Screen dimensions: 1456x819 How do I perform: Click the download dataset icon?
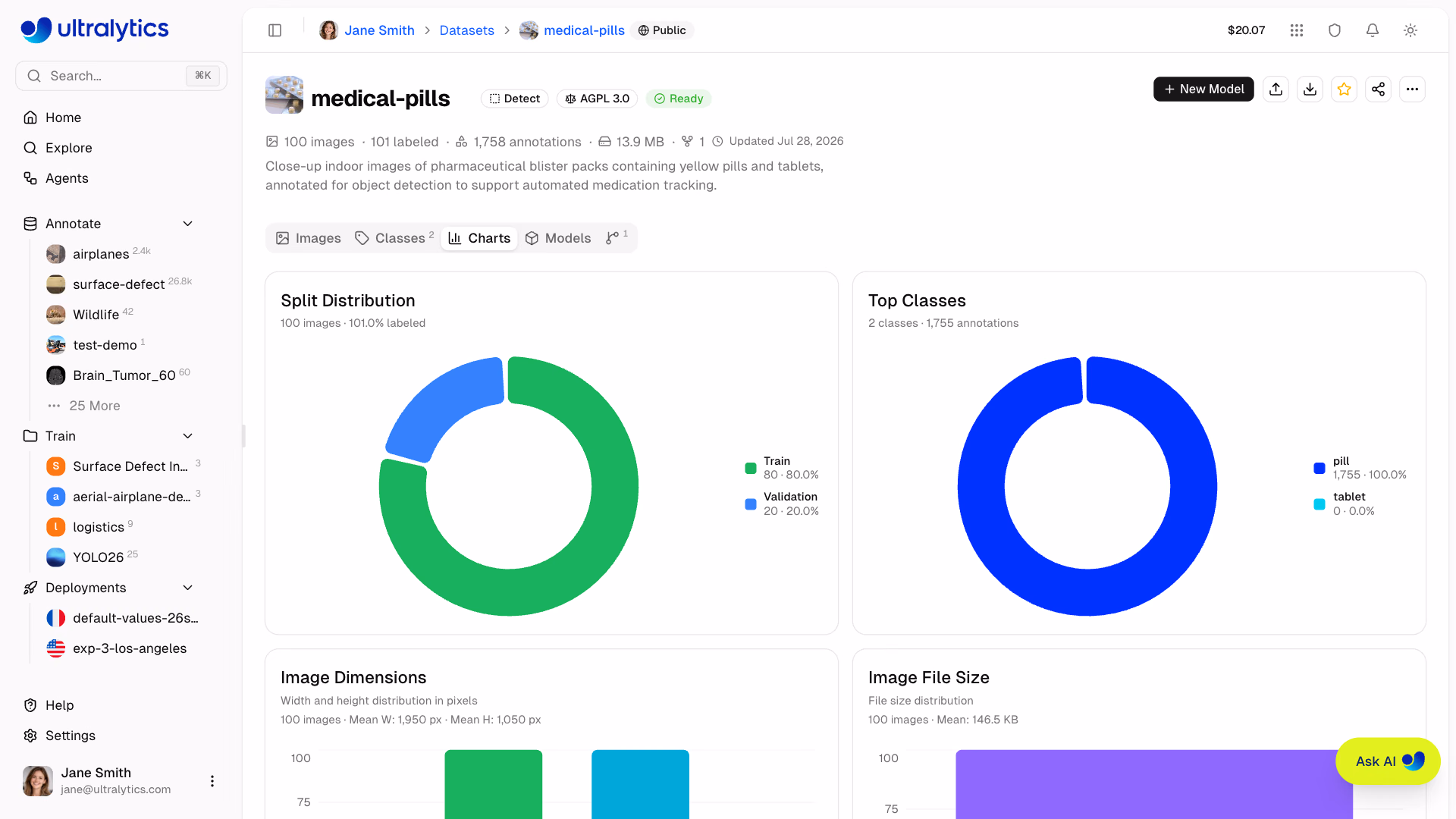click(x=1310, y=89)
